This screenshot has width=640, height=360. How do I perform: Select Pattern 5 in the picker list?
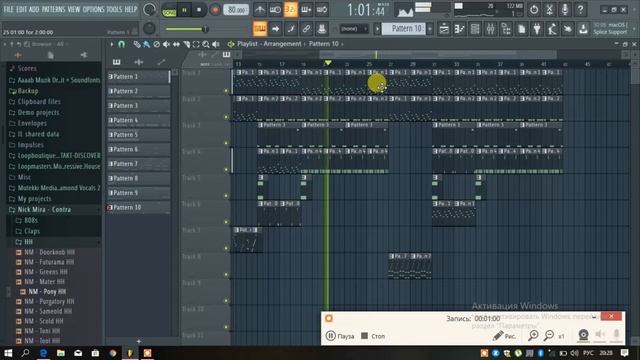138,135
